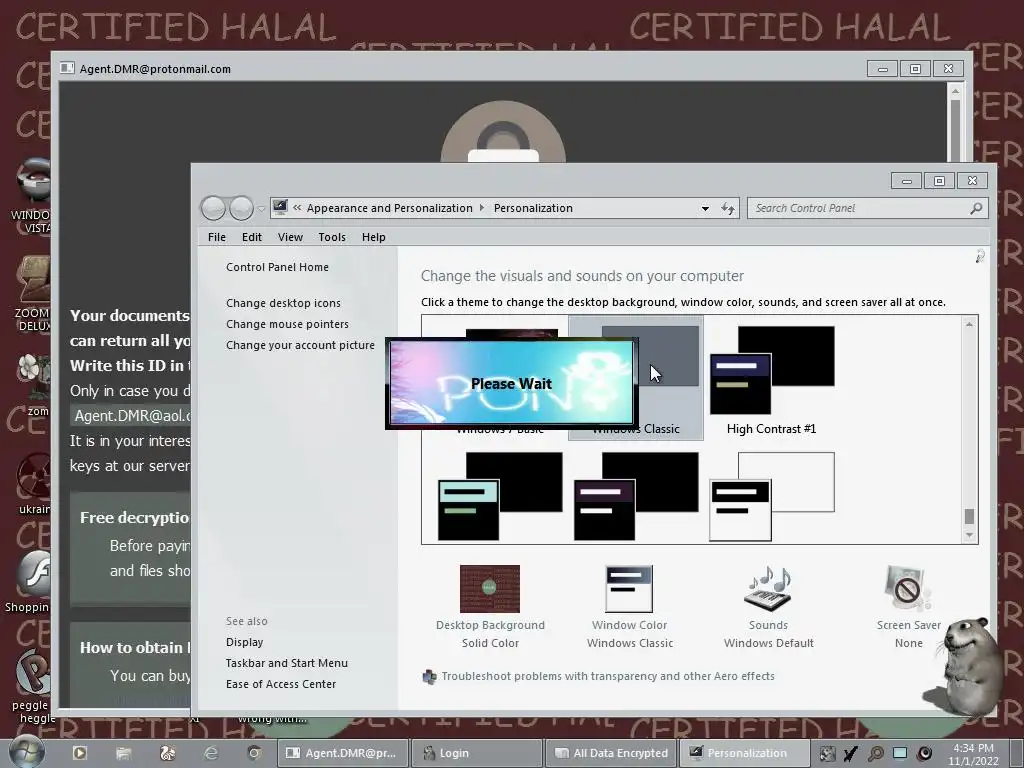The height and width of the screenshot is (768, 1024).
Task: Expand breadcrumb arrow before Personalization
Action: tap(482, 208)
